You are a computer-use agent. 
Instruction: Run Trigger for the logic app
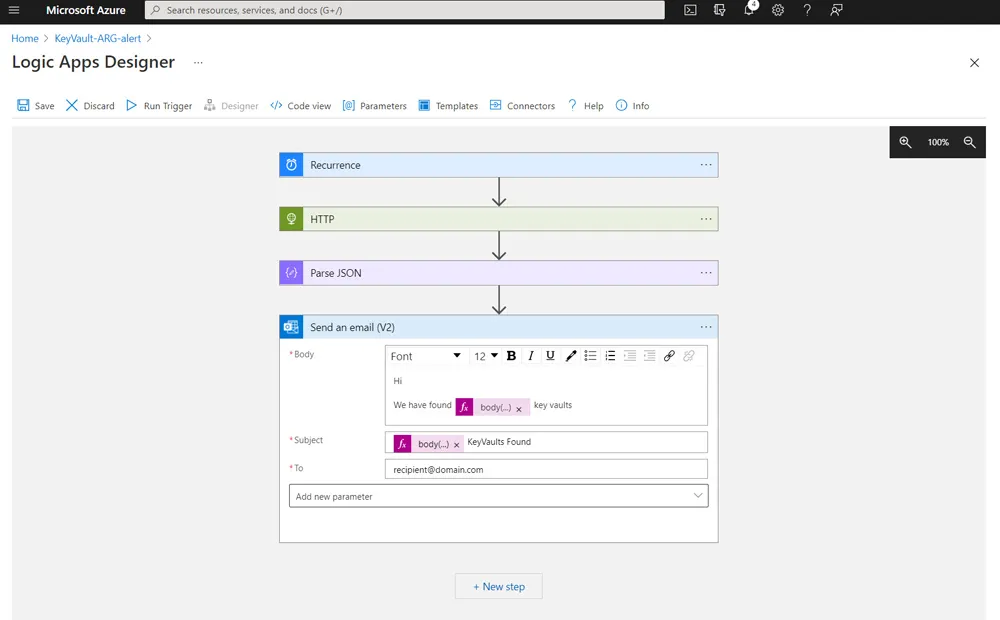[159, 106]
